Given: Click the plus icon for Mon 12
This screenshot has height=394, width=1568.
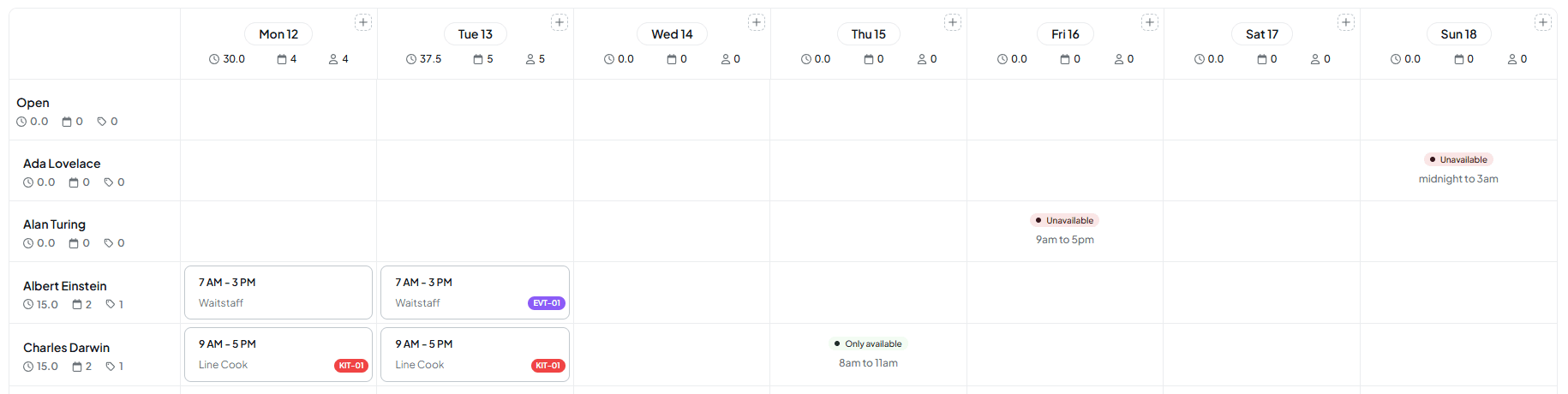Looking at the screenshot, I should [363, 22].
